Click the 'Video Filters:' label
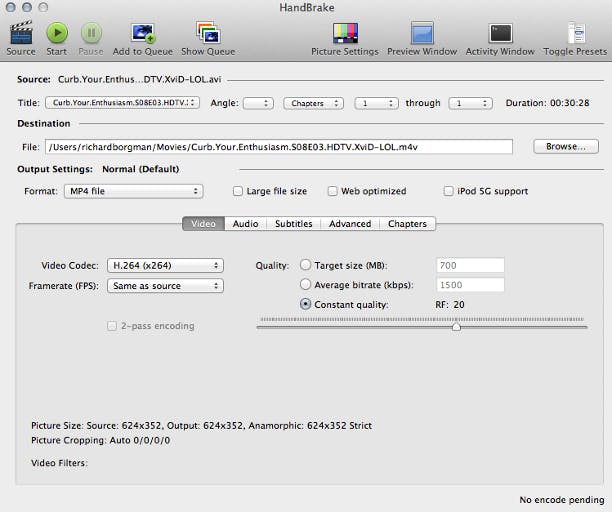612x512 pixels. [59, 463]
